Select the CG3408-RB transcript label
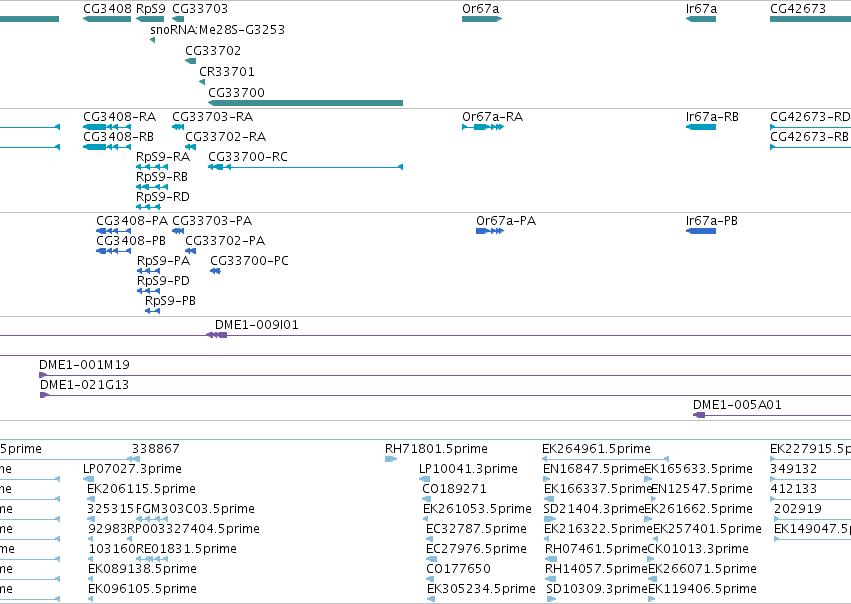This screenshot has height=604, width=851. coord(118,137)
